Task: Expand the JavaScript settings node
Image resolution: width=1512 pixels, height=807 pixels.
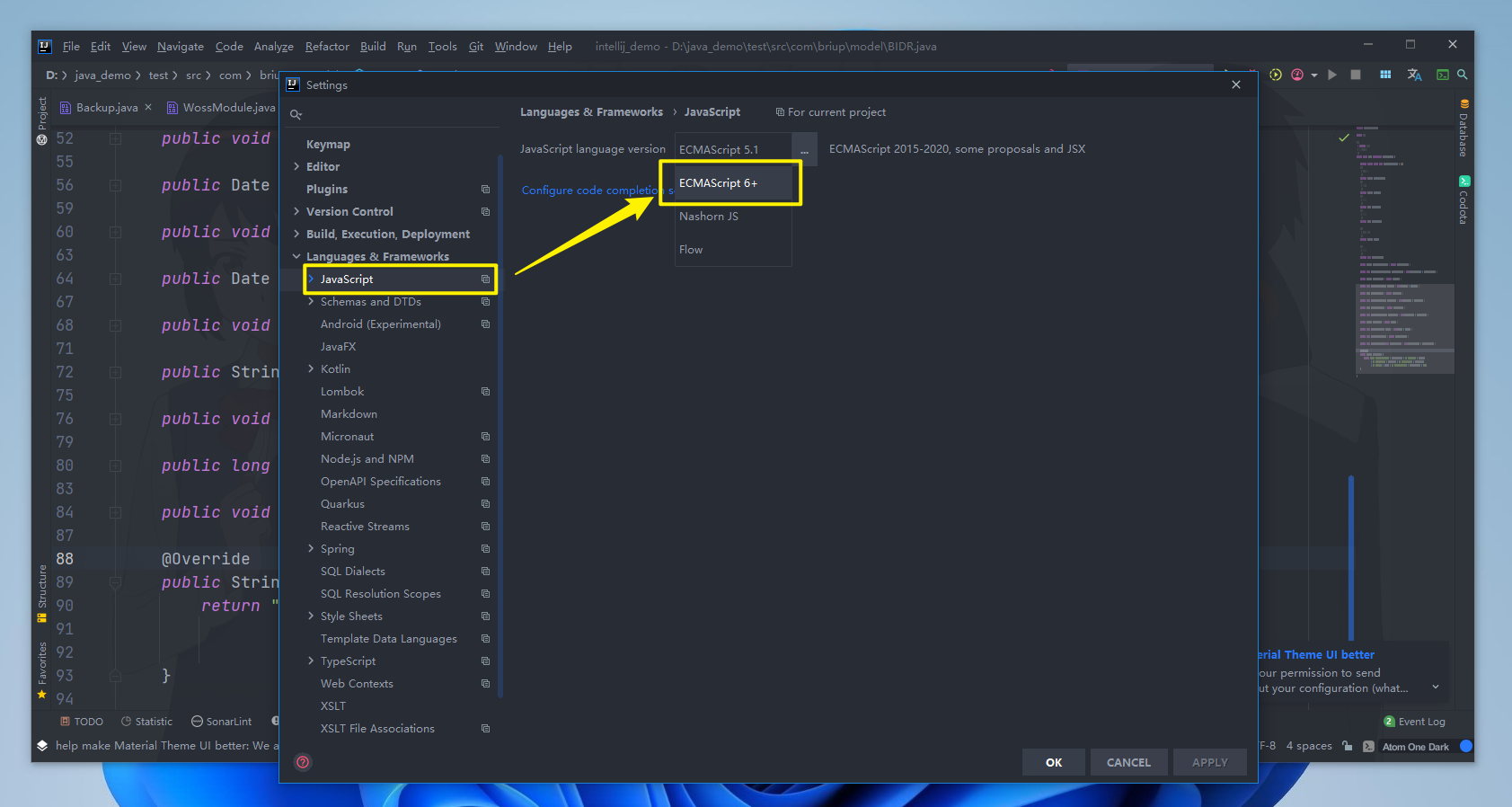Action: [x=311, y=279]
